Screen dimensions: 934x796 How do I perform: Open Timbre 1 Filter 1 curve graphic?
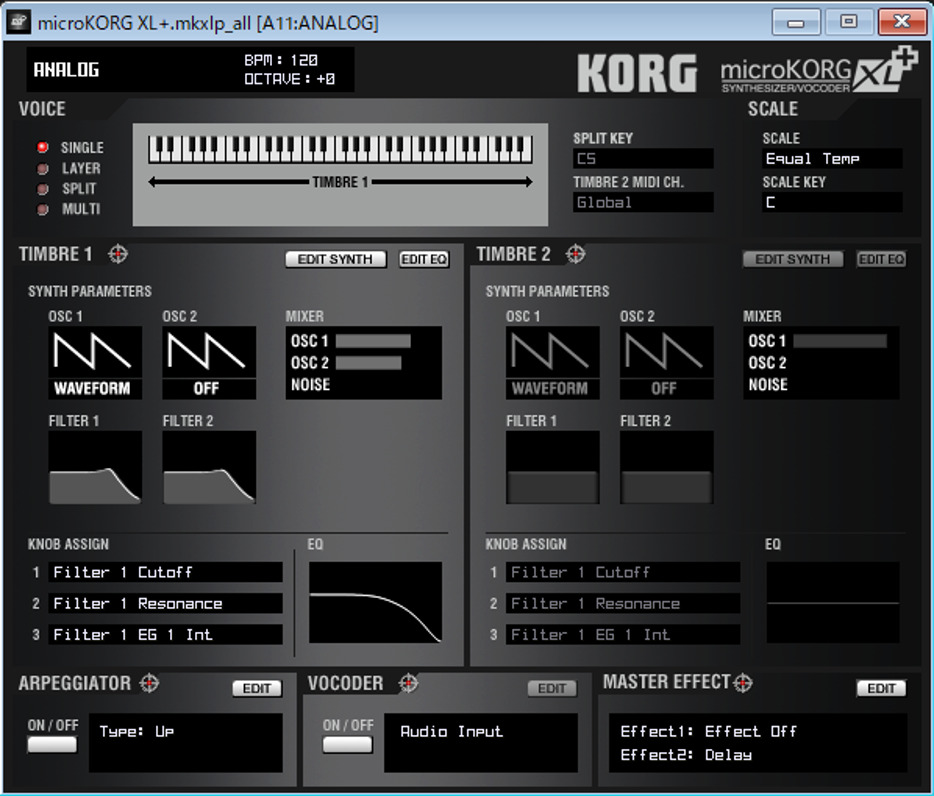click(x=95, y=468)
